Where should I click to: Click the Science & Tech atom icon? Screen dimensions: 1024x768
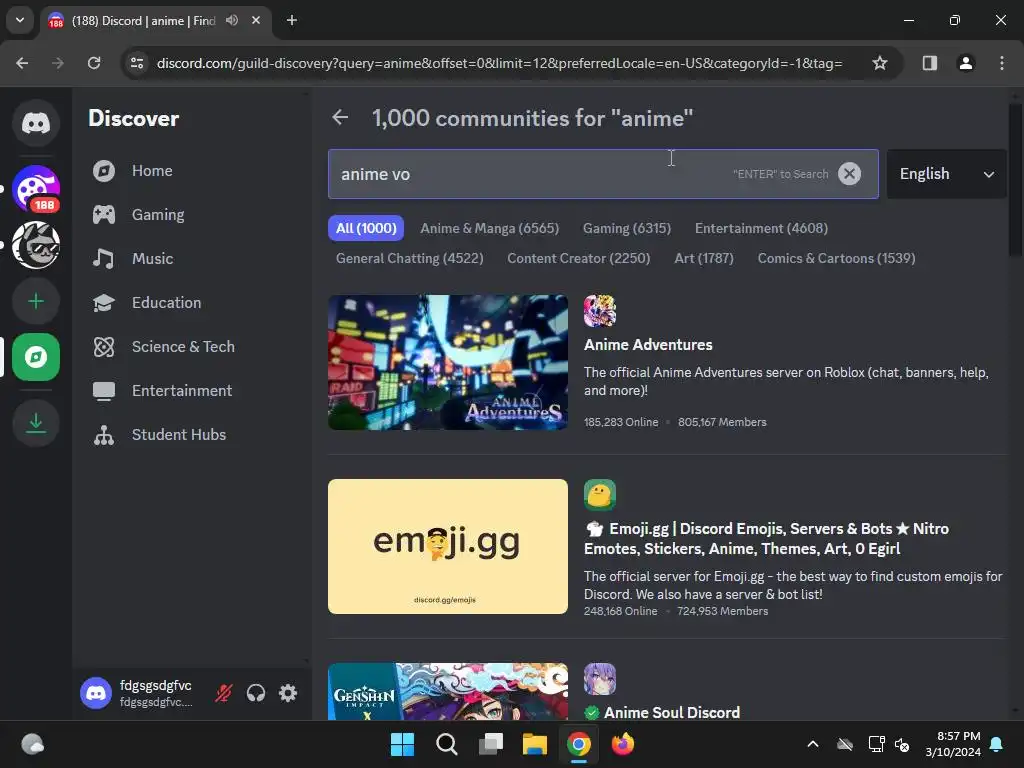104,347
